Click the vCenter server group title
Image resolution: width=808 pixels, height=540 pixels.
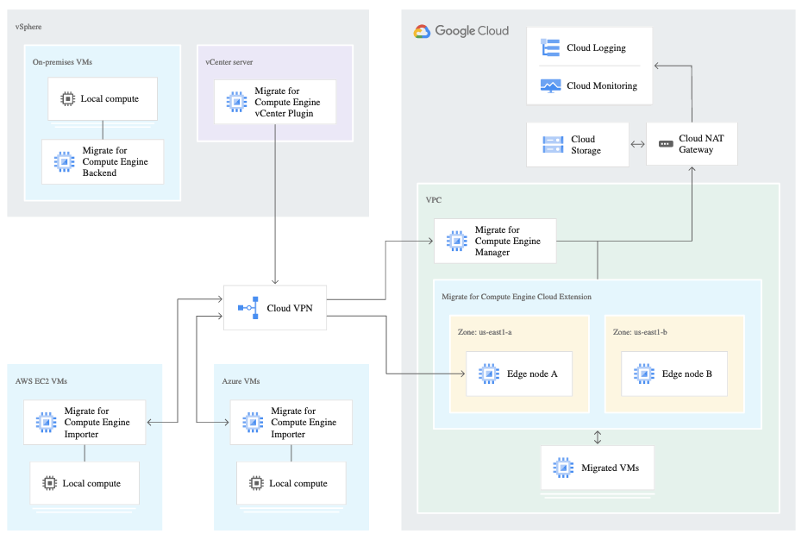pos(229,62)
